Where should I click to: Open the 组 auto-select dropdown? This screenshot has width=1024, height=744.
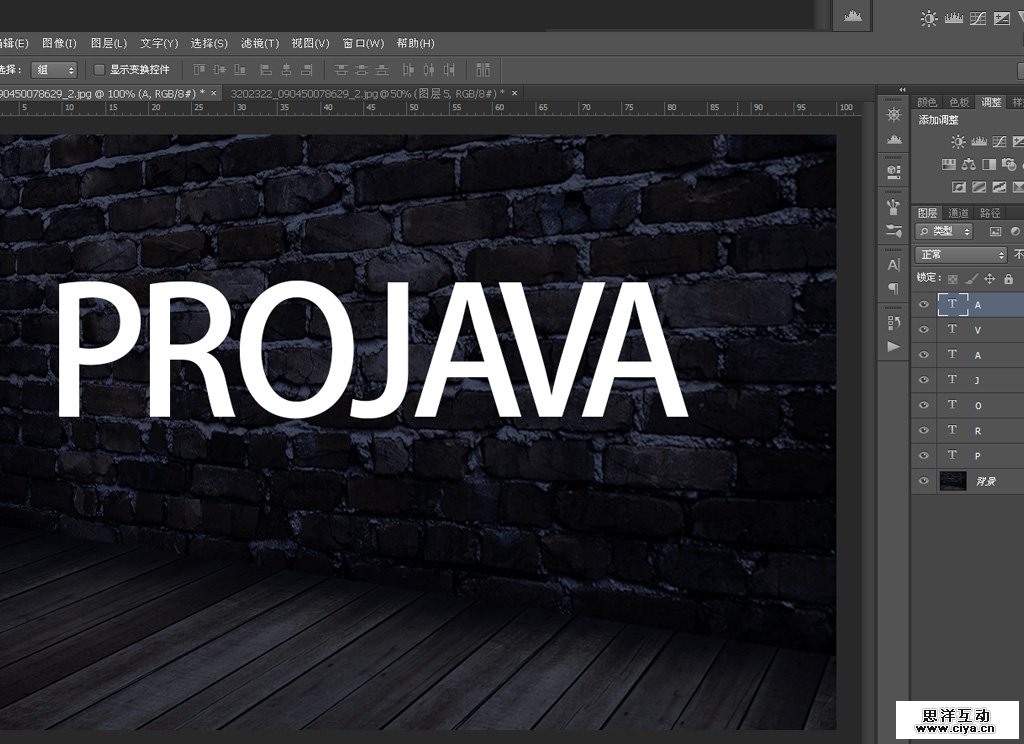pyautogui.click(x=54, y=70)
